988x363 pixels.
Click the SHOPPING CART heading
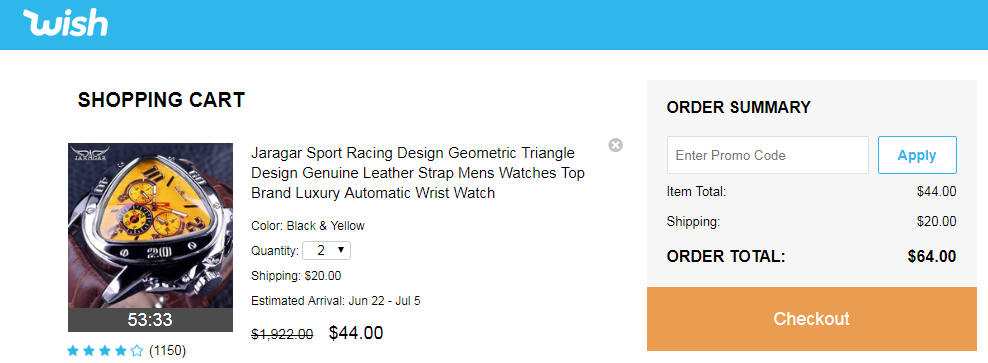pyautogui.click(x=161, y=100)
